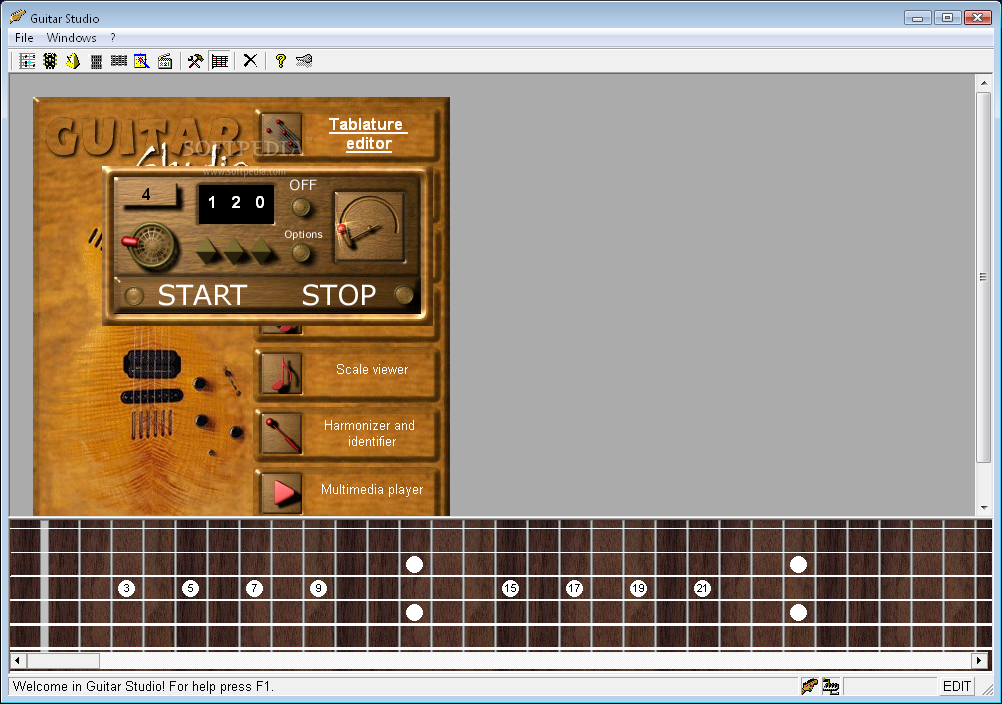Open the File menu
The image size is (1002, 704).
(x=24, y=38)
